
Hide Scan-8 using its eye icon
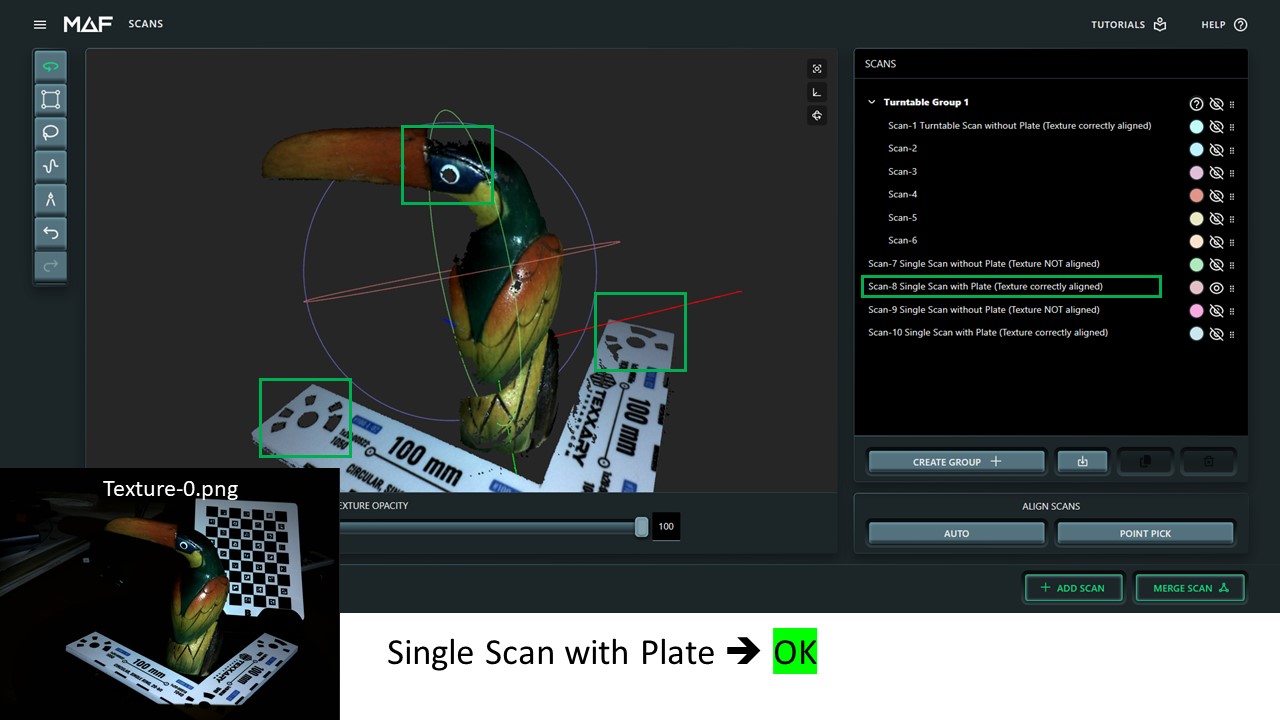(x=1216, y=288)
